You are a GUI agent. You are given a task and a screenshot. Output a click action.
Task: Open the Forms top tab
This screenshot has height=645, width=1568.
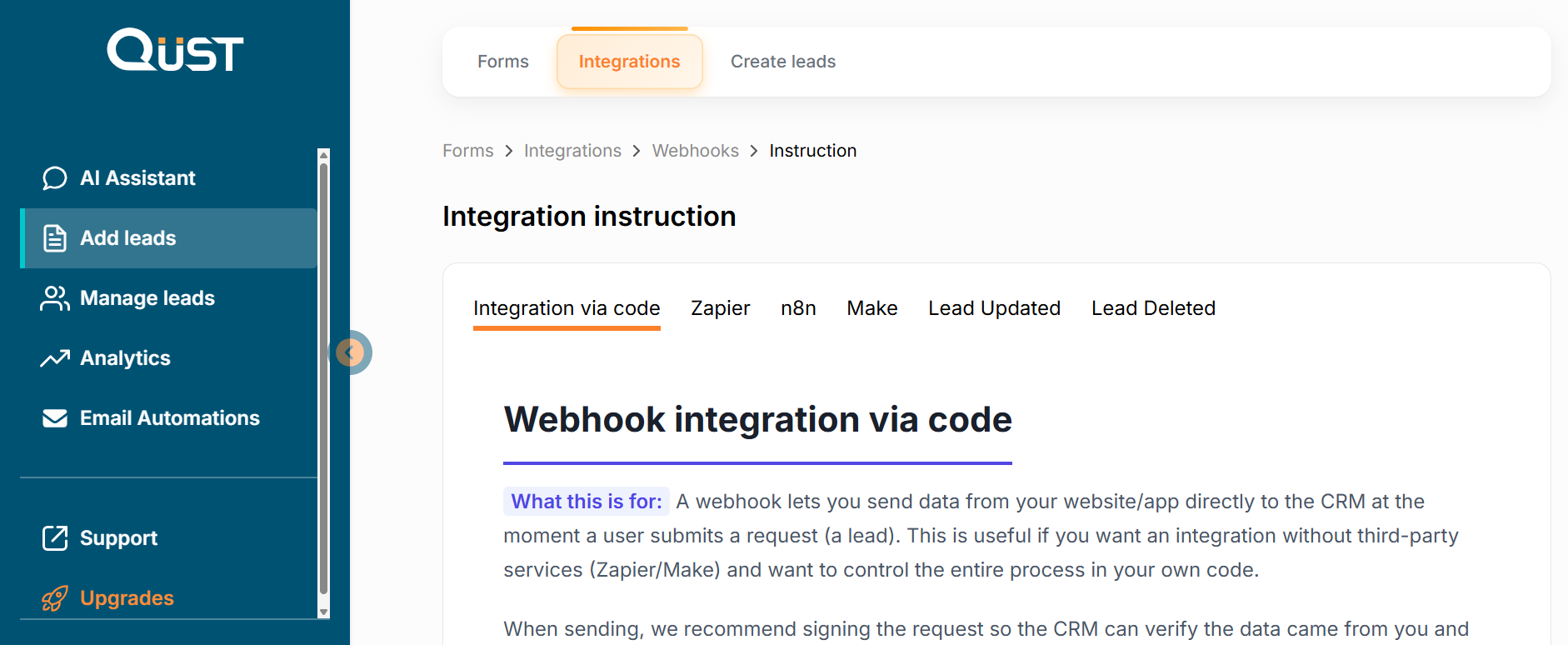click(503, 62)
